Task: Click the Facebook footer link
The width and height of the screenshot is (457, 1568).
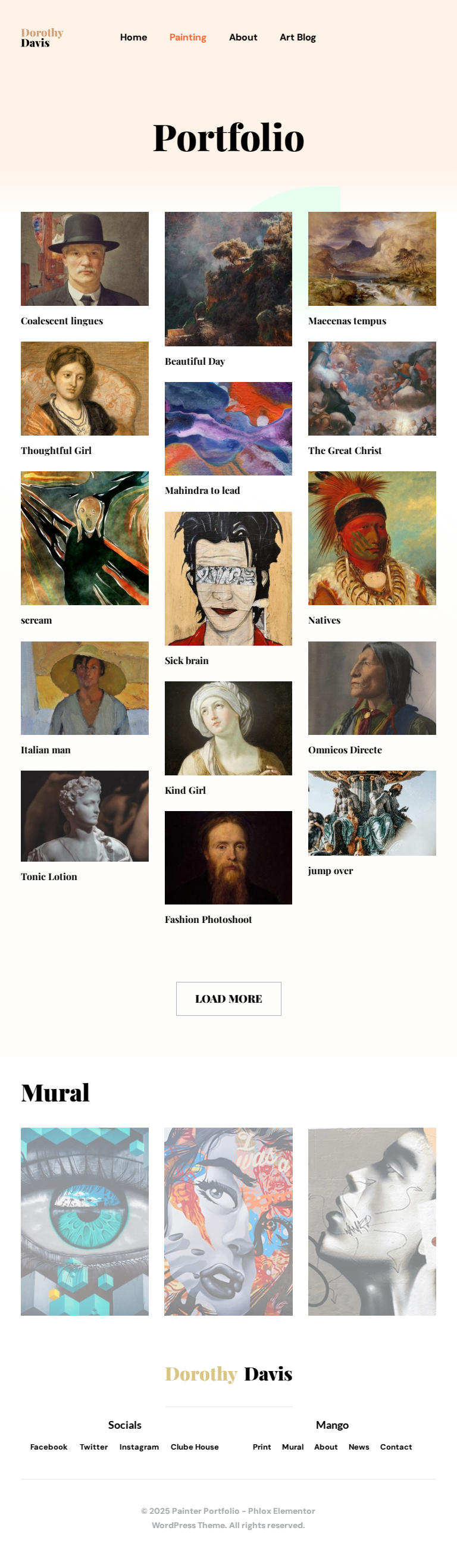Action: click(49, 1447)
